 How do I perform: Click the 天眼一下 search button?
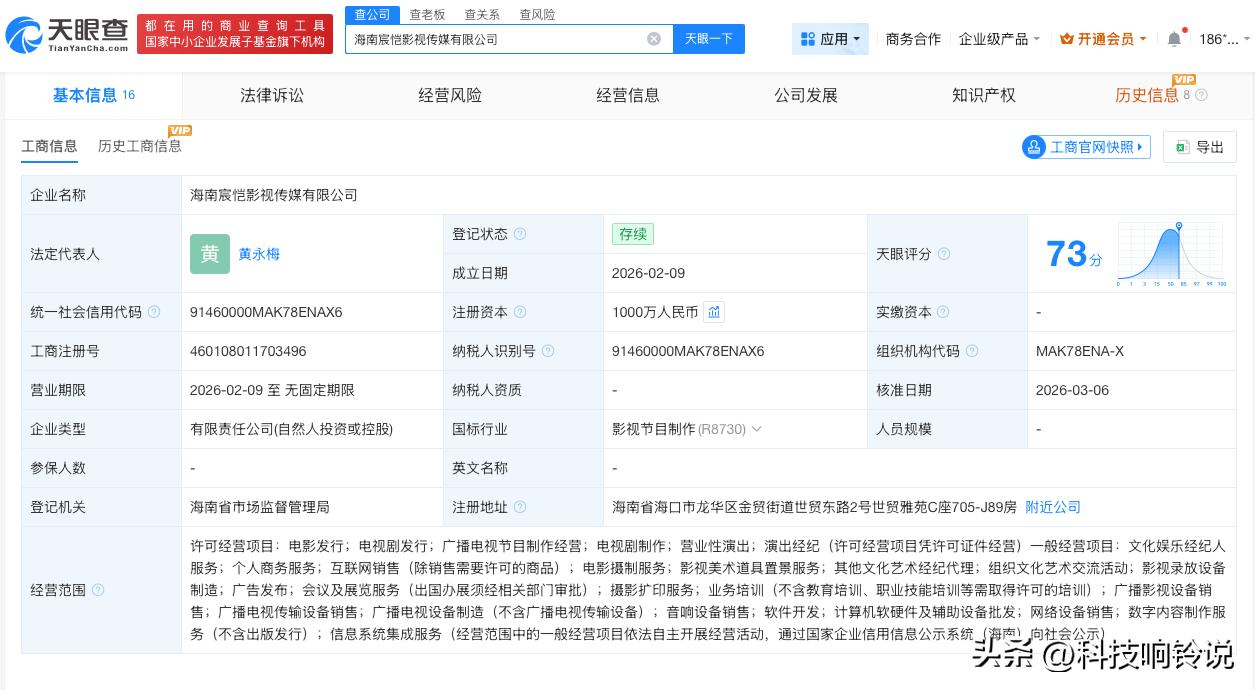(709, 39)
